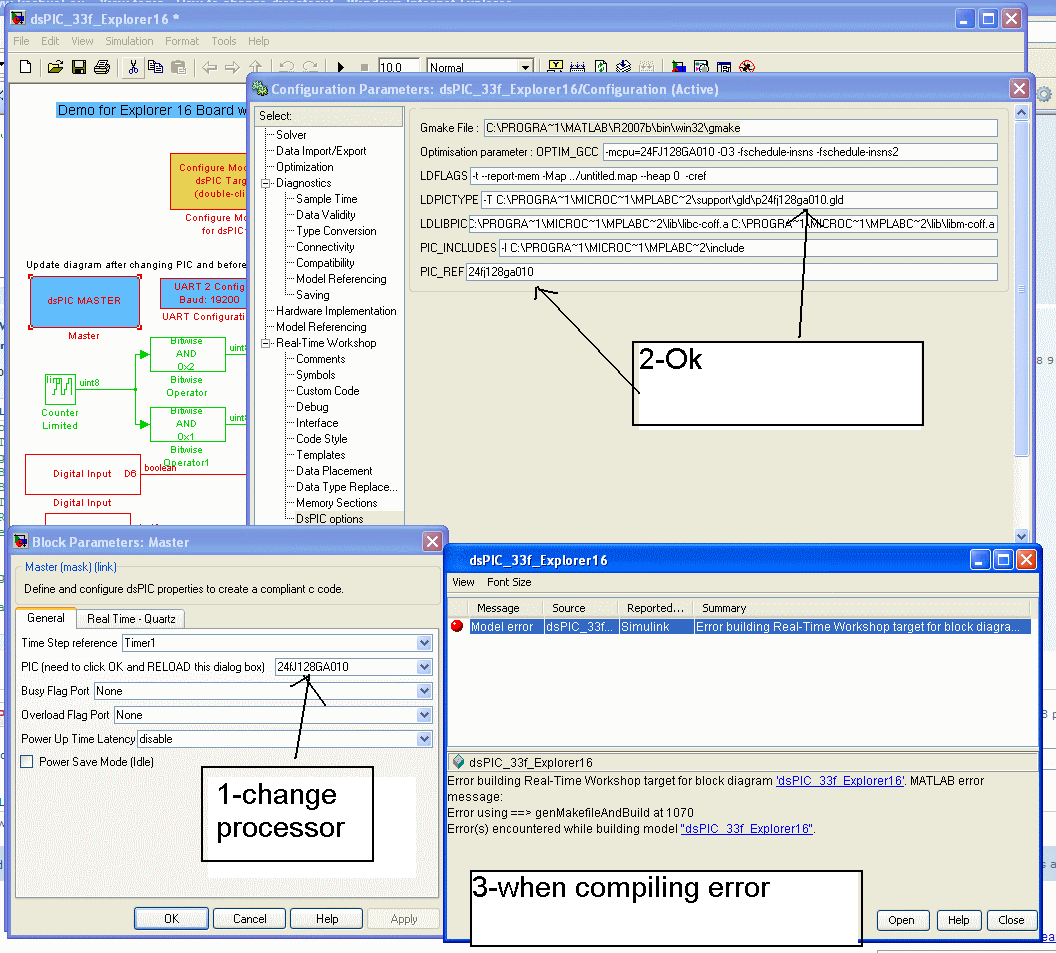Select Sample Time under Diagnostics
The width and height of the screenshot is (1056, 953).
(x=327, y=199)
